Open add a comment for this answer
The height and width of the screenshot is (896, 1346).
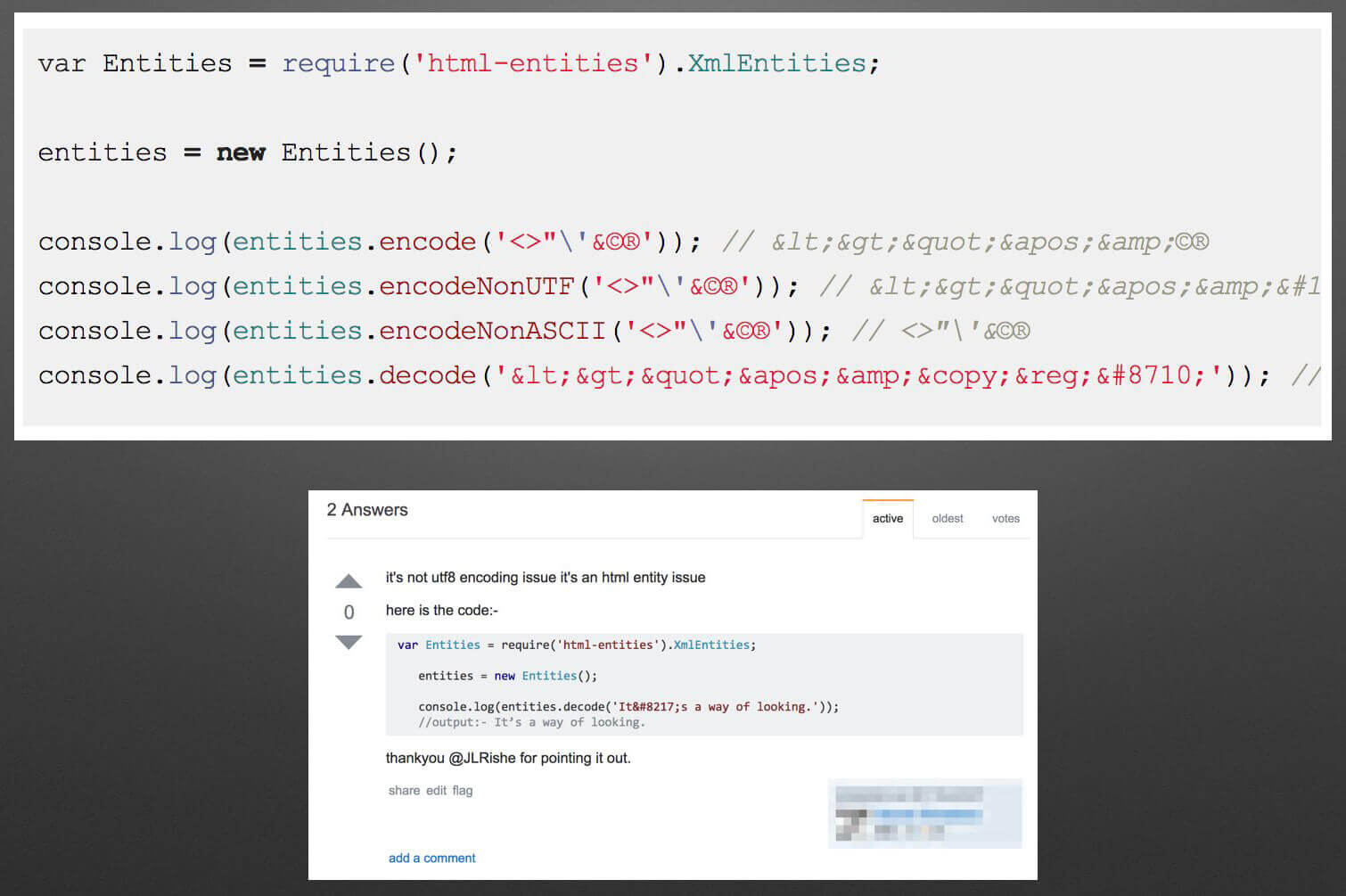431,858
